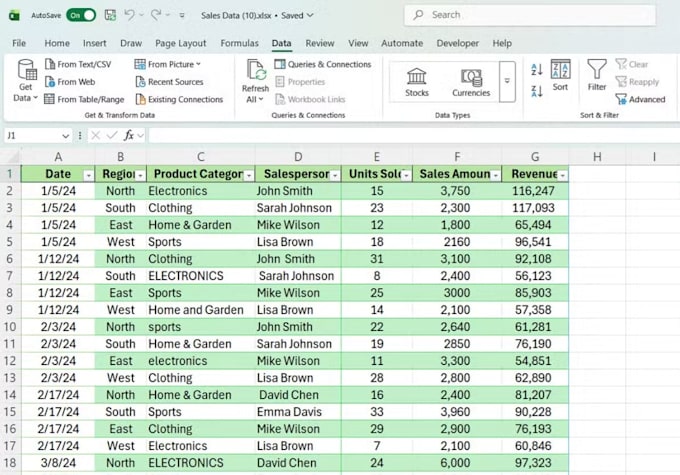This screenshot has width=680, height=475.
Task: Click the Name Box showing J1
Action: [x=32, y=136]
